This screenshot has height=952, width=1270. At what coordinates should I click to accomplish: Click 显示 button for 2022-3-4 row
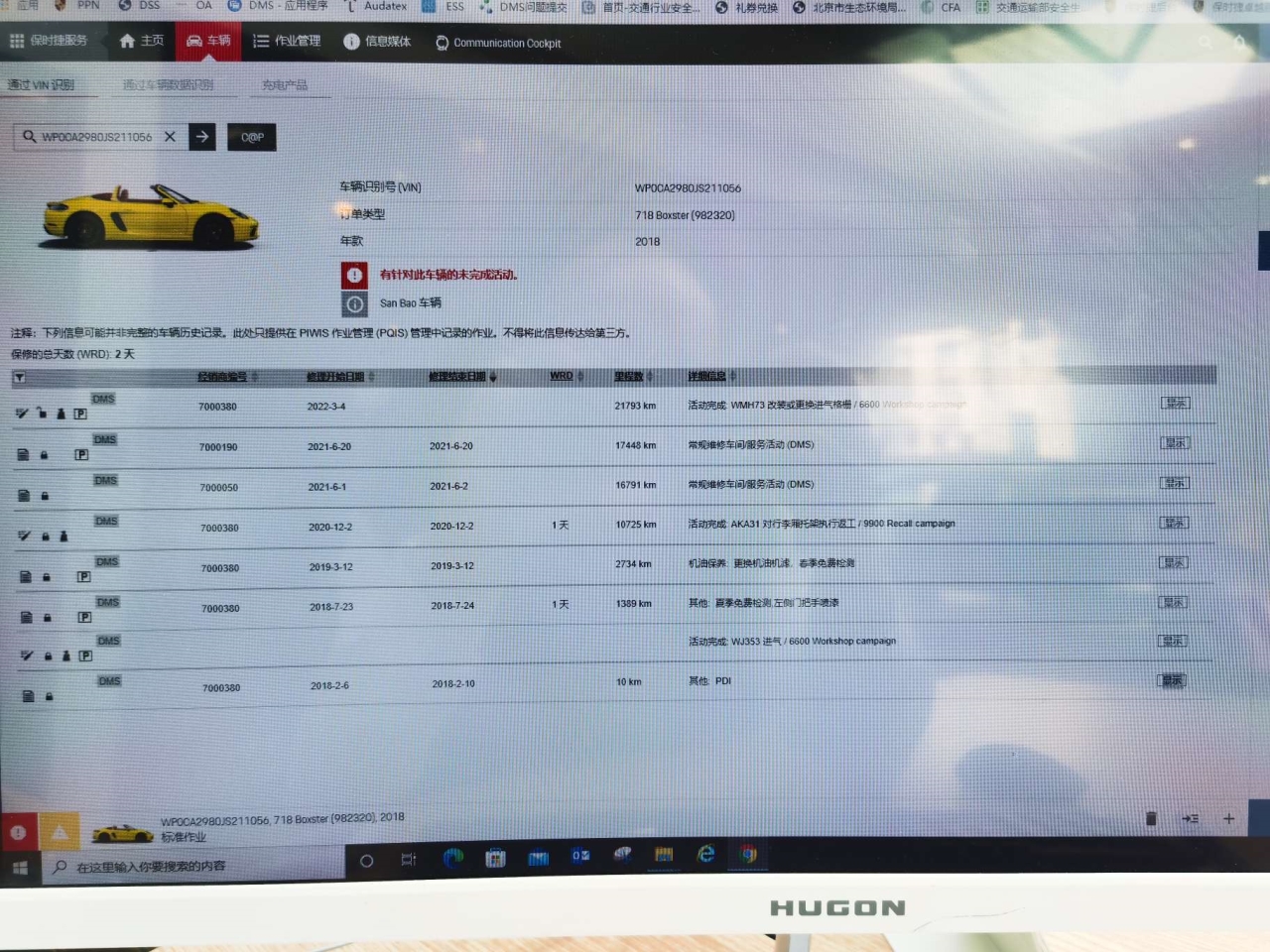click(x=1176, y=403)
